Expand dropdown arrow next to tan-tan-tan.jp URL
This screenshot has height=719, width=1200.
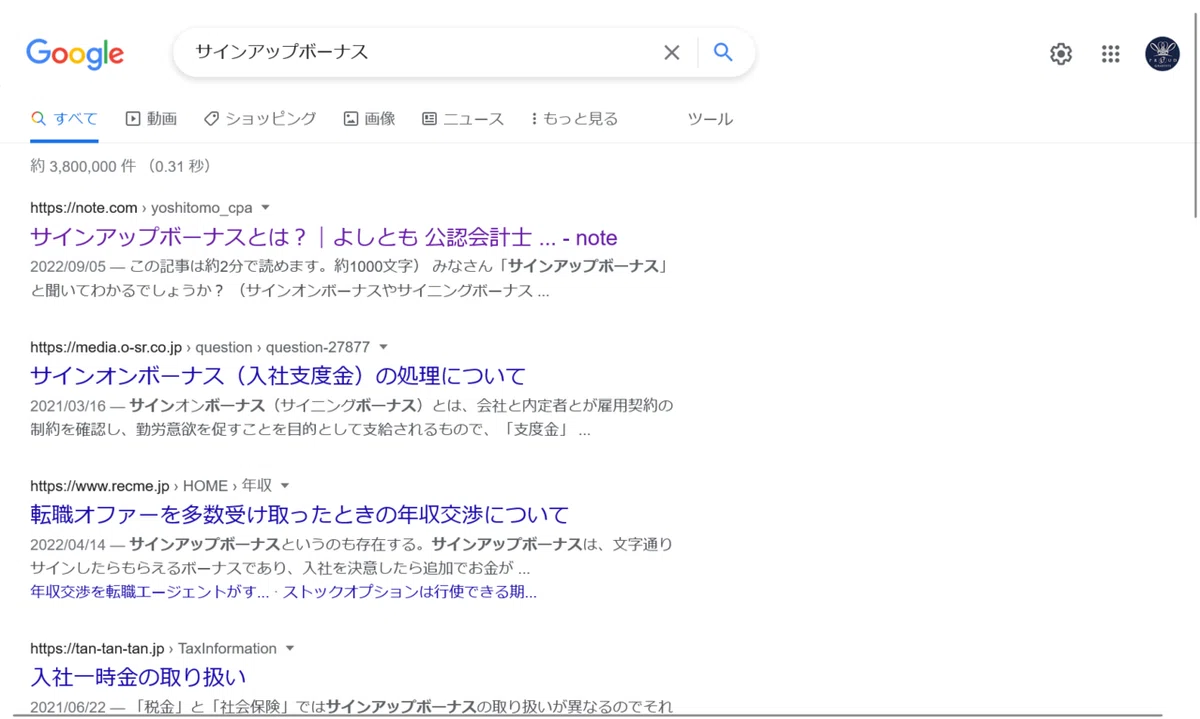tap(290, 648)
